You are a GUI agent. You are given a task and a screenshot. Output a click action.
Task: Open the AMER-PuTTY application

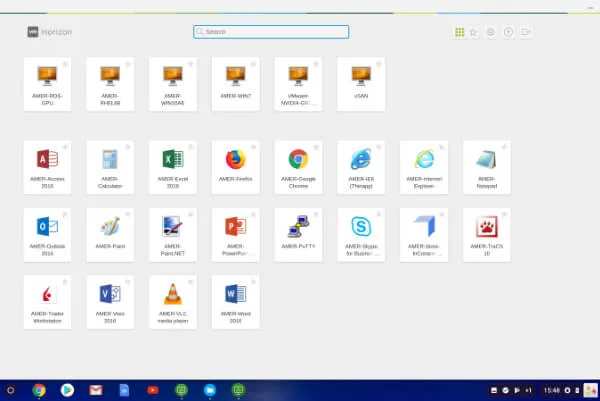[298, 235]
